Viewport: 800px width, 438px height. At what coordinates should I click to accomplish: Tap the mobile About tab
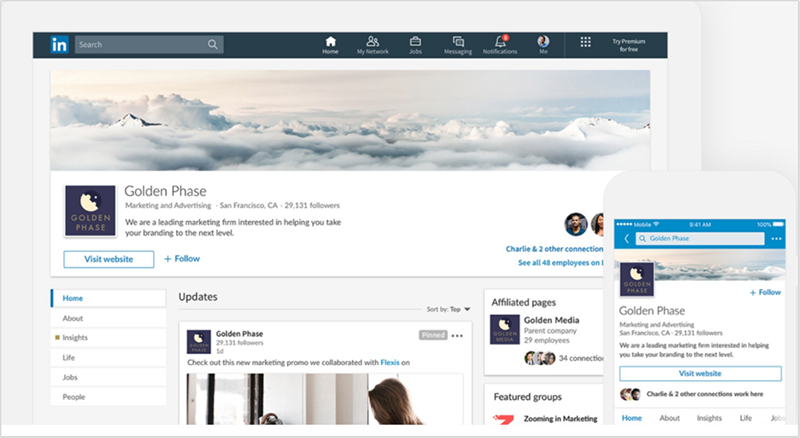669,418
